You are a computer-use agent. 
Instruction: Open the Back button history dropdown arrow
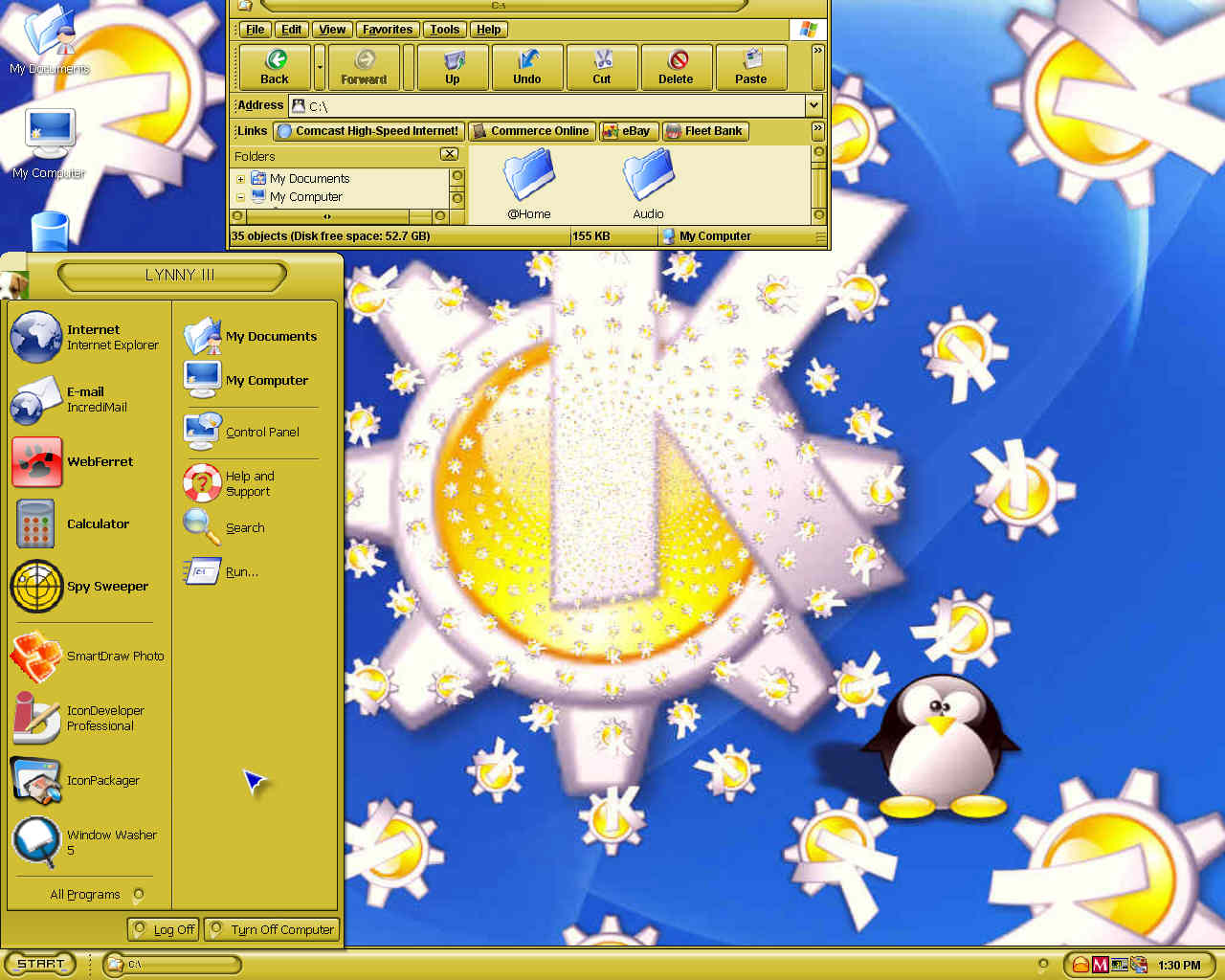pos(320,68)
